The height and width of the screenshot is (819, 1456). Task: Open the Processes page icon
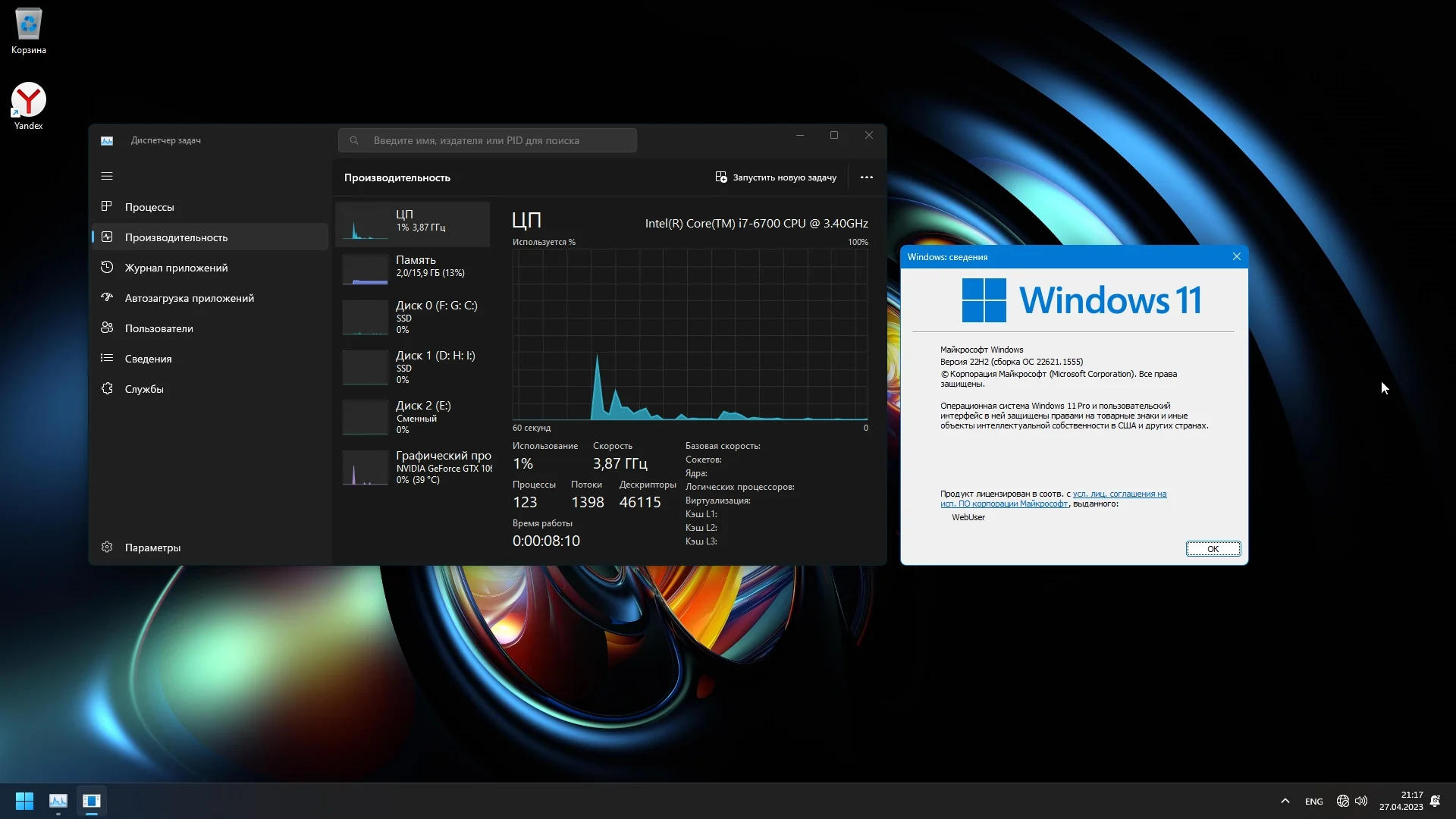[x=107, y=206]
